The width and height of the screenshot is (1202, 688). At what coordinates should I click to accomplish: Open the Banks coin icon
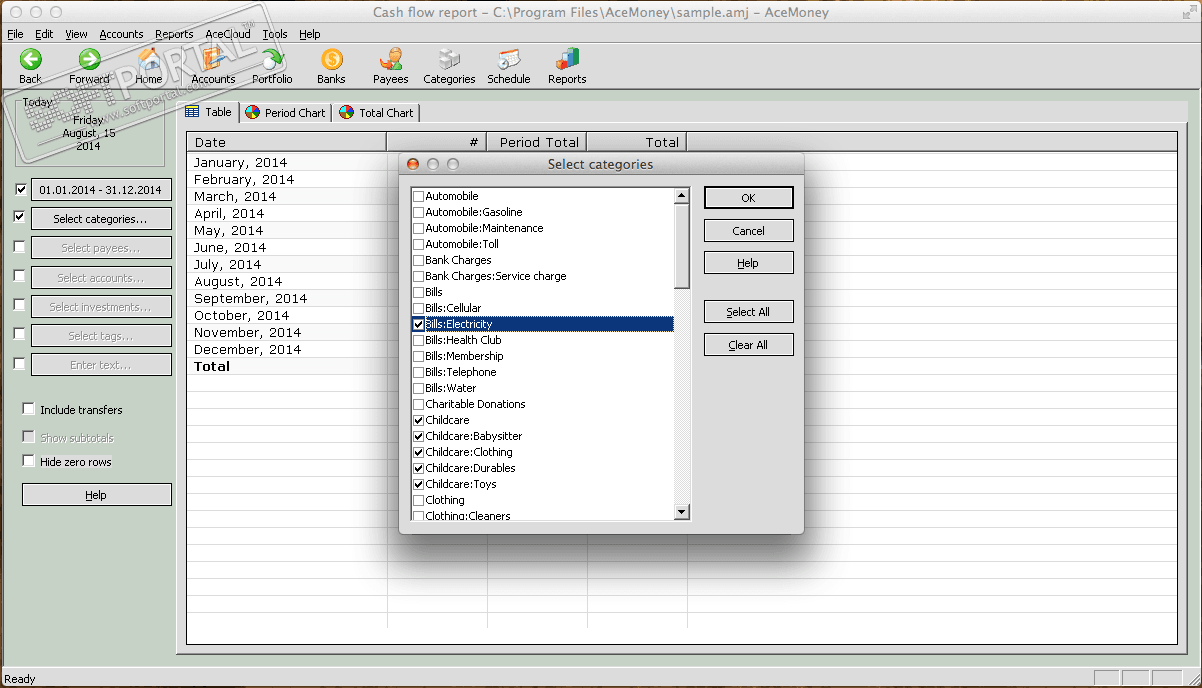click(331, 60)
